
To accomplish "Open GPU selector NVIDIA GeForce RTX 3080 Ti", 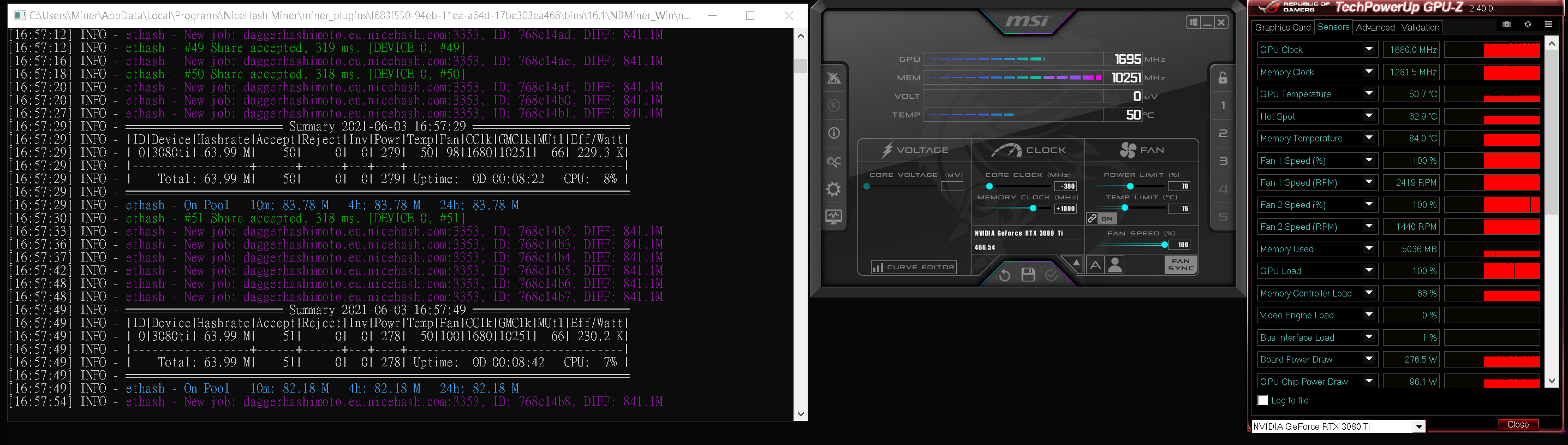I will click(1339, 426).
